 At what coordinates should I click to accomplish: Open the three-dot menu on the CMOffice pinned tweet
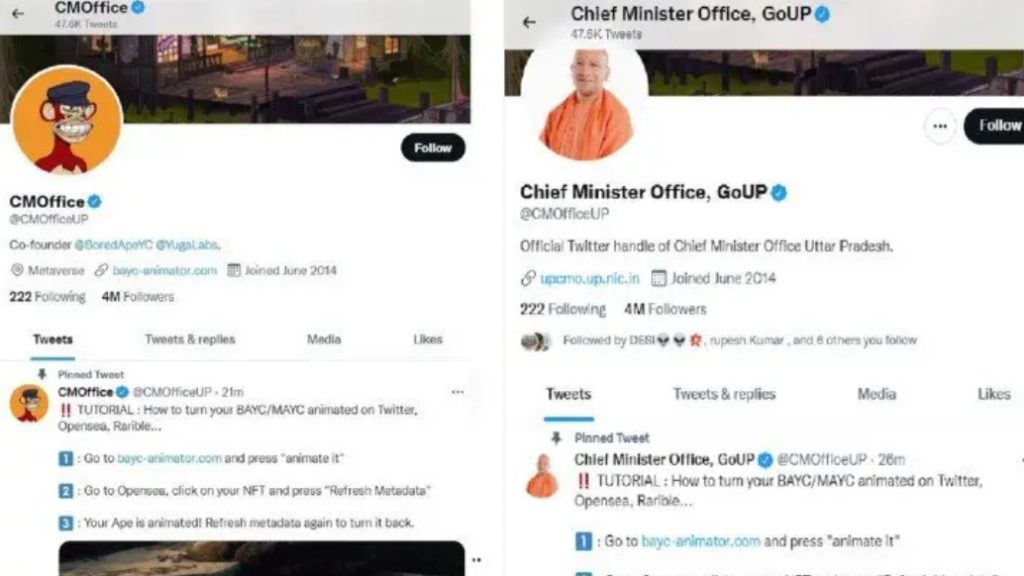458,392
